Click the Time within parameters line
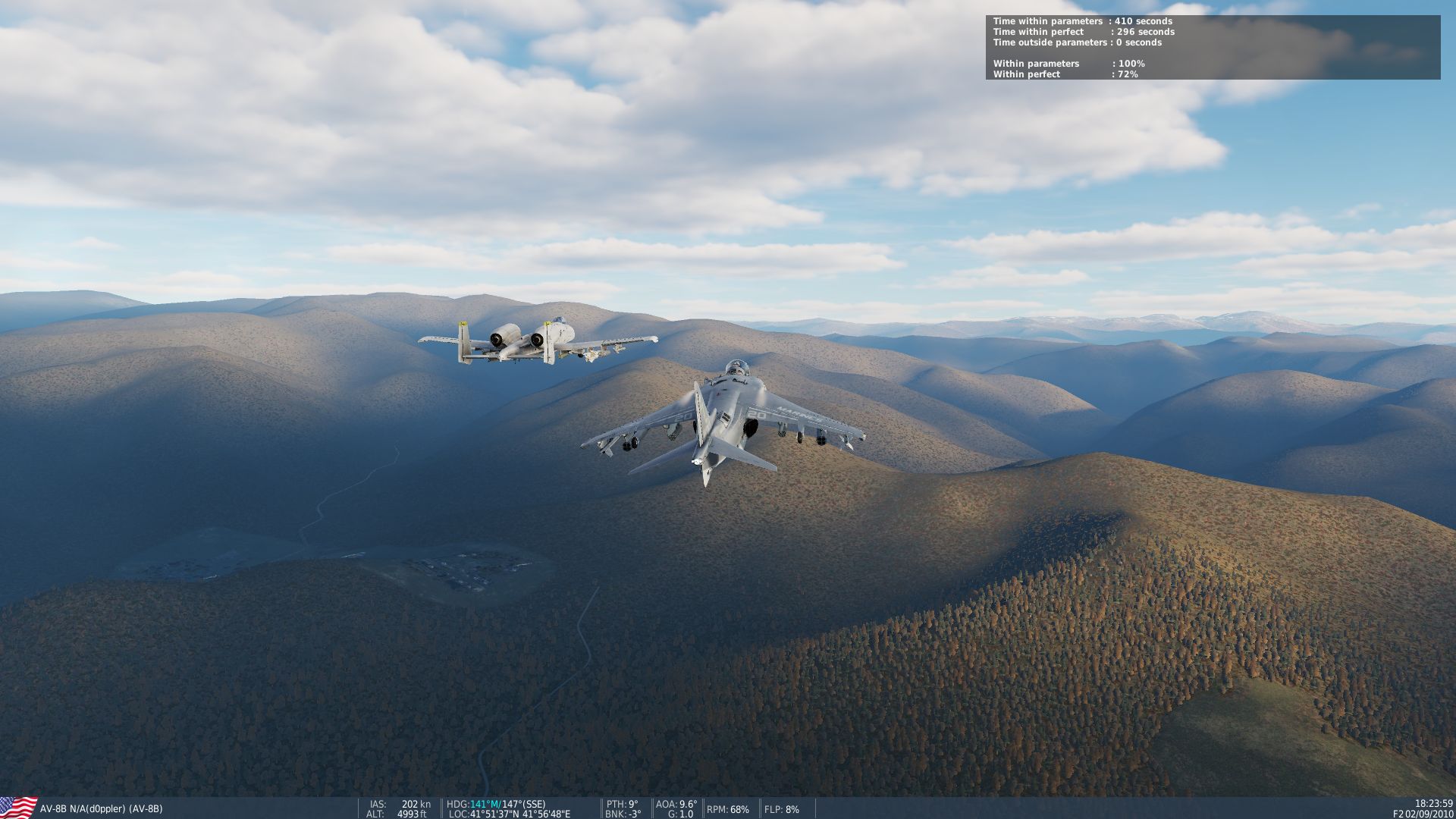Image resolution: width=1456 pixels, height=819 pixels. (x=1082, y=21)
